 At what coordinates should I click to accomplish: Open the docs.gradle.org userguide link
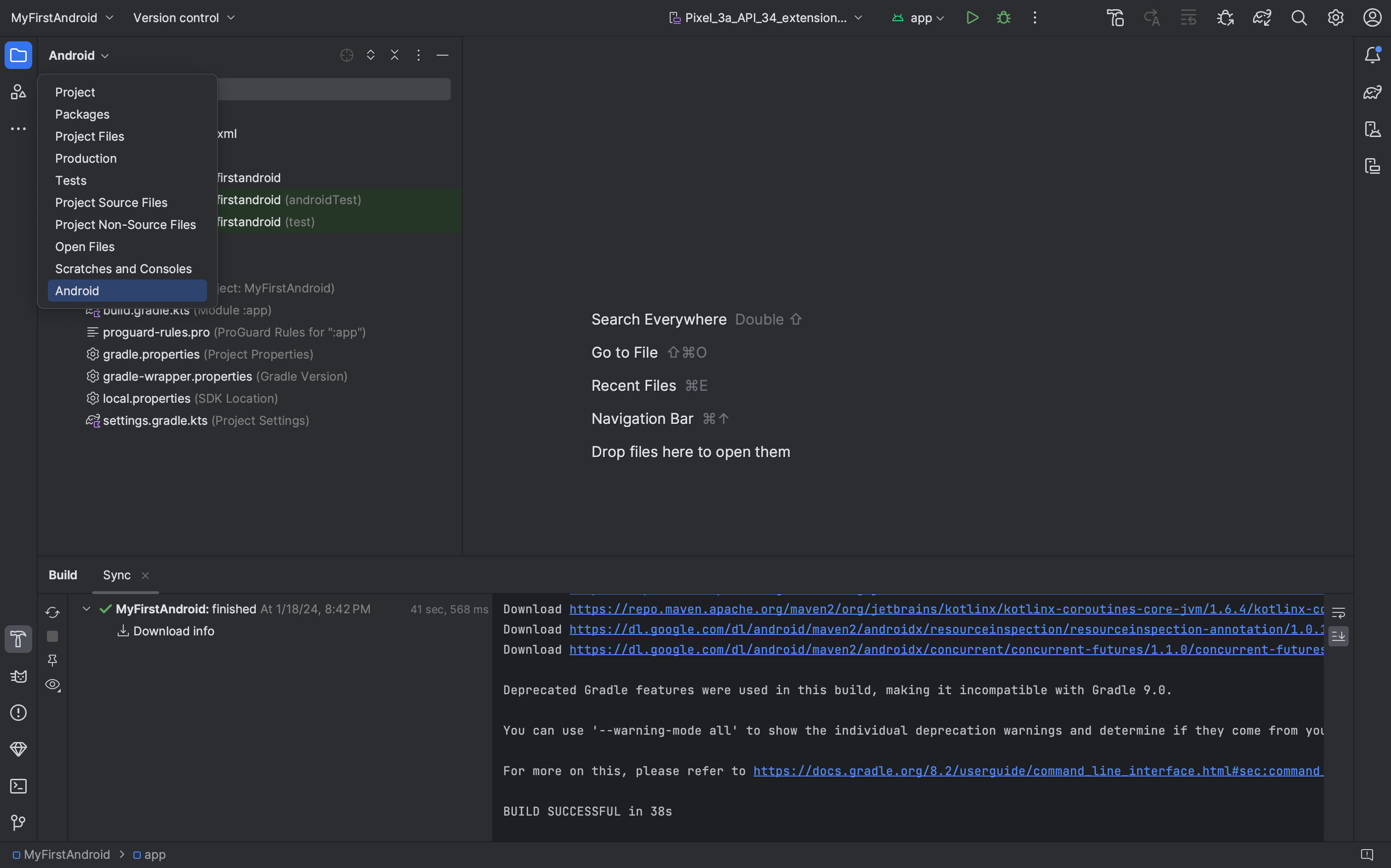1037,771
